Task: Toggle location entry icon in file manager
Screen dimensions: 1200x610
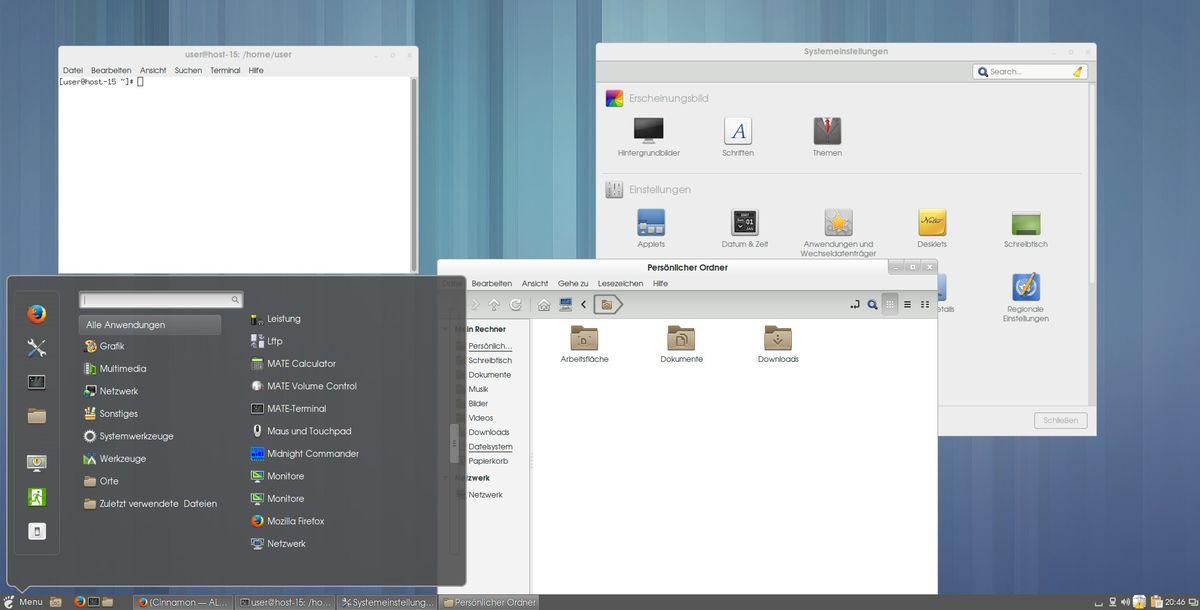Action: pyautogui.click(x=855, y=304)
